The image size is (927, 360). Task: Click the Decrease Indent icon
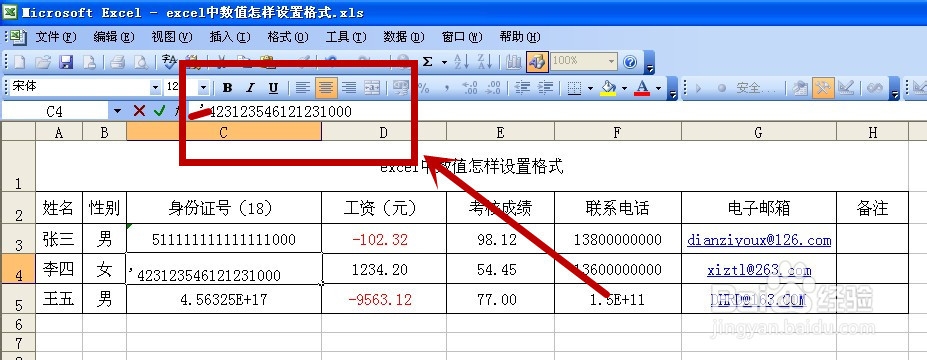pyautogui.click(x=522, y=88)
